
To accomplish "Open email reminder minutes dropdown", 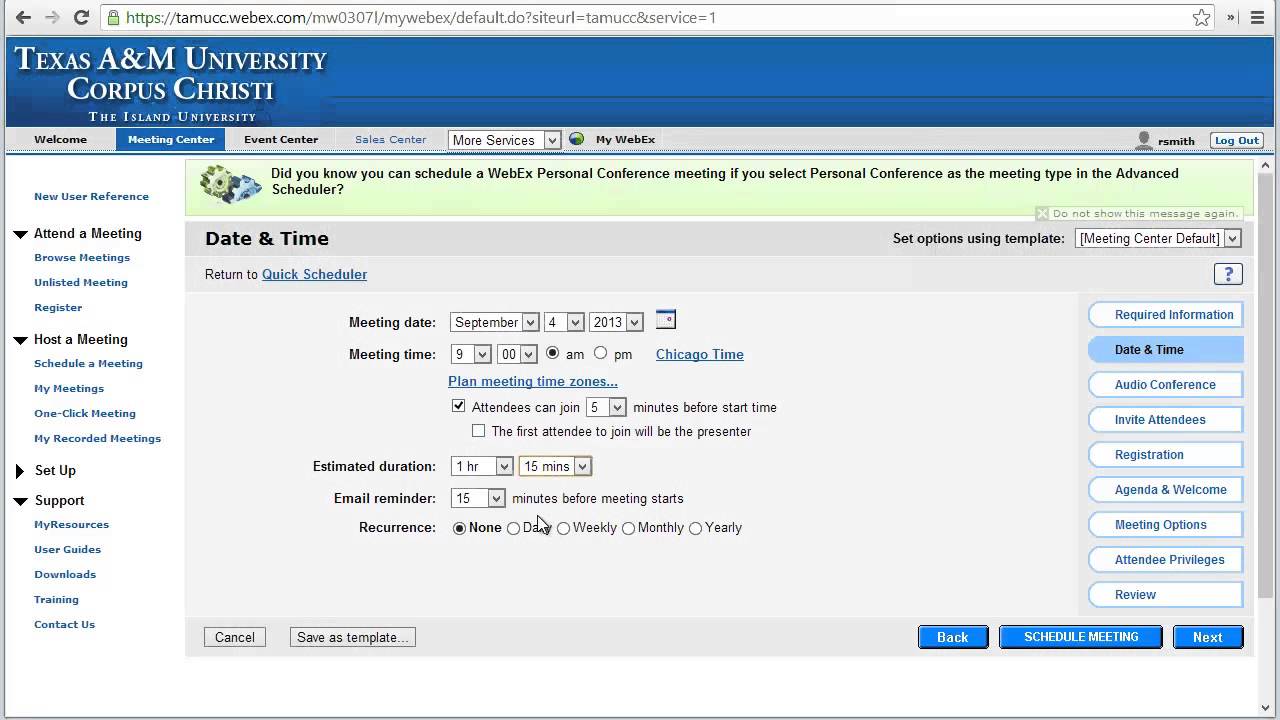I will coord(478,498).
